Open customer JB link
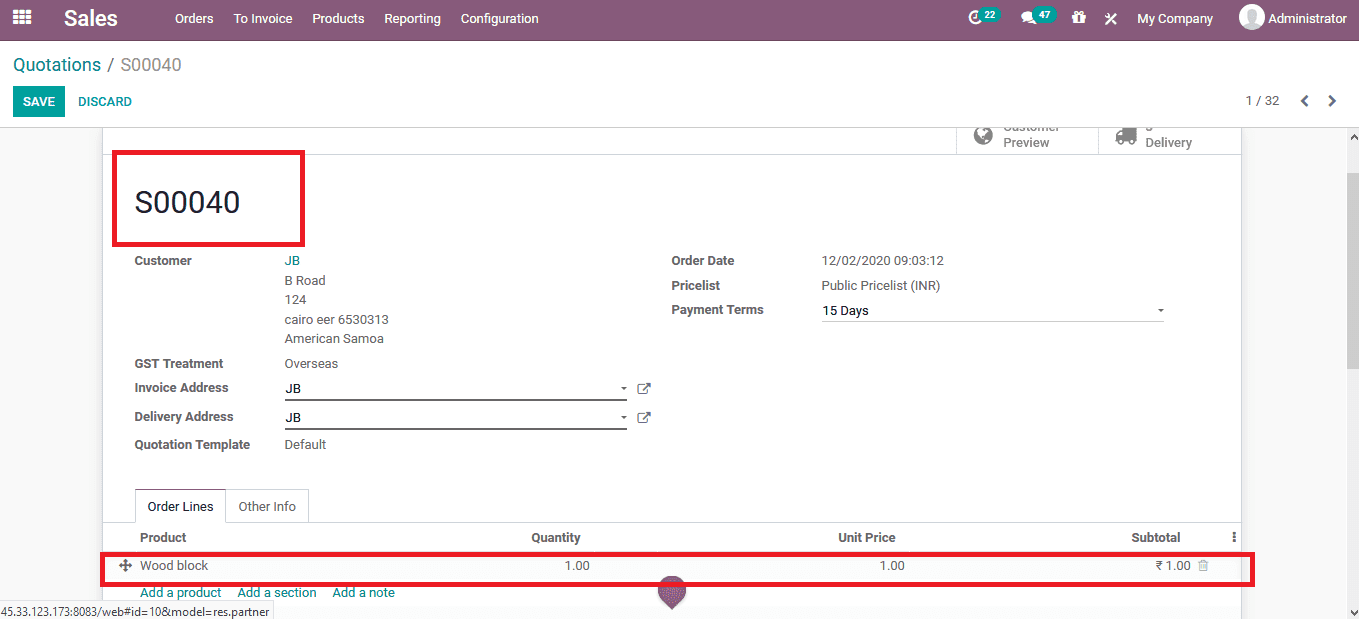This screenshot has height=619, width=1359. pos(292,261)
